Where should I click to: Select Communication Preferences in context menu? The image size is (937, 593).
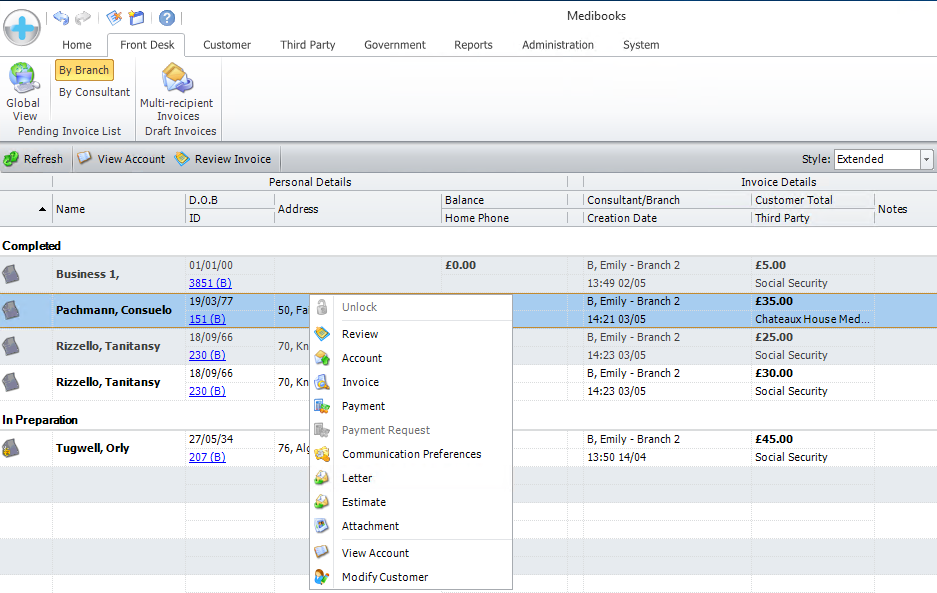pos(411,454)
